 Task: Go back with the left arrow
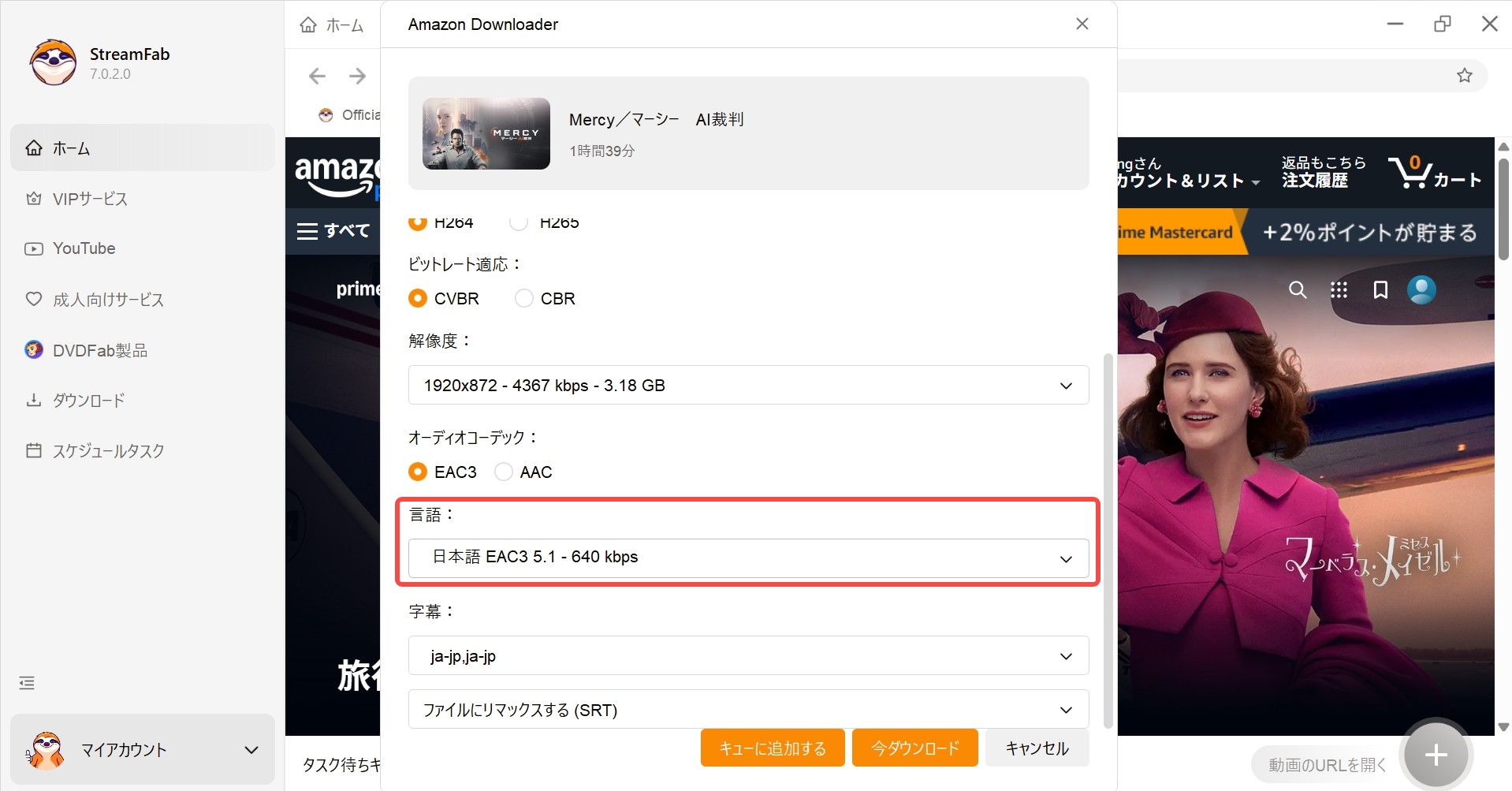coord(318,76)
